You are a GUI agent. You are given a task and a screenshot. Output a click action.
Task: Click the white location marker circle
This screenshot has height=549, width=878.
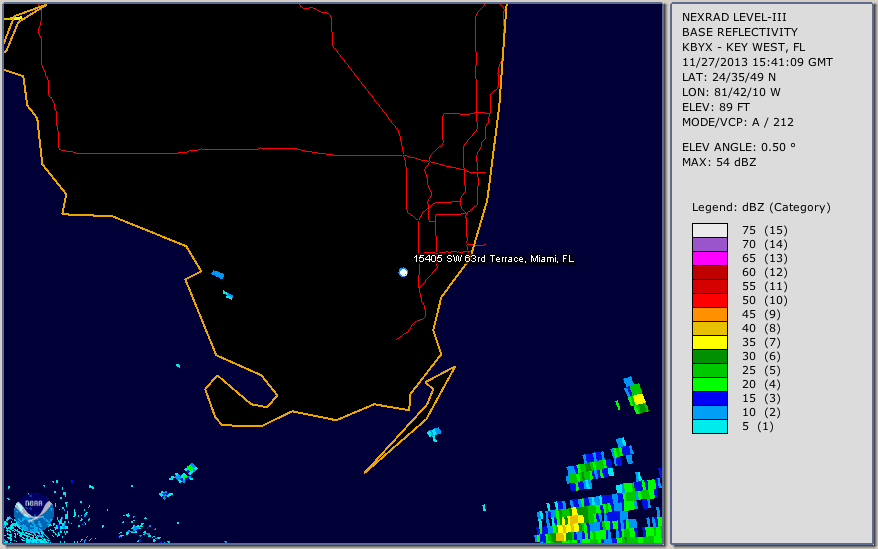[403, 272]
